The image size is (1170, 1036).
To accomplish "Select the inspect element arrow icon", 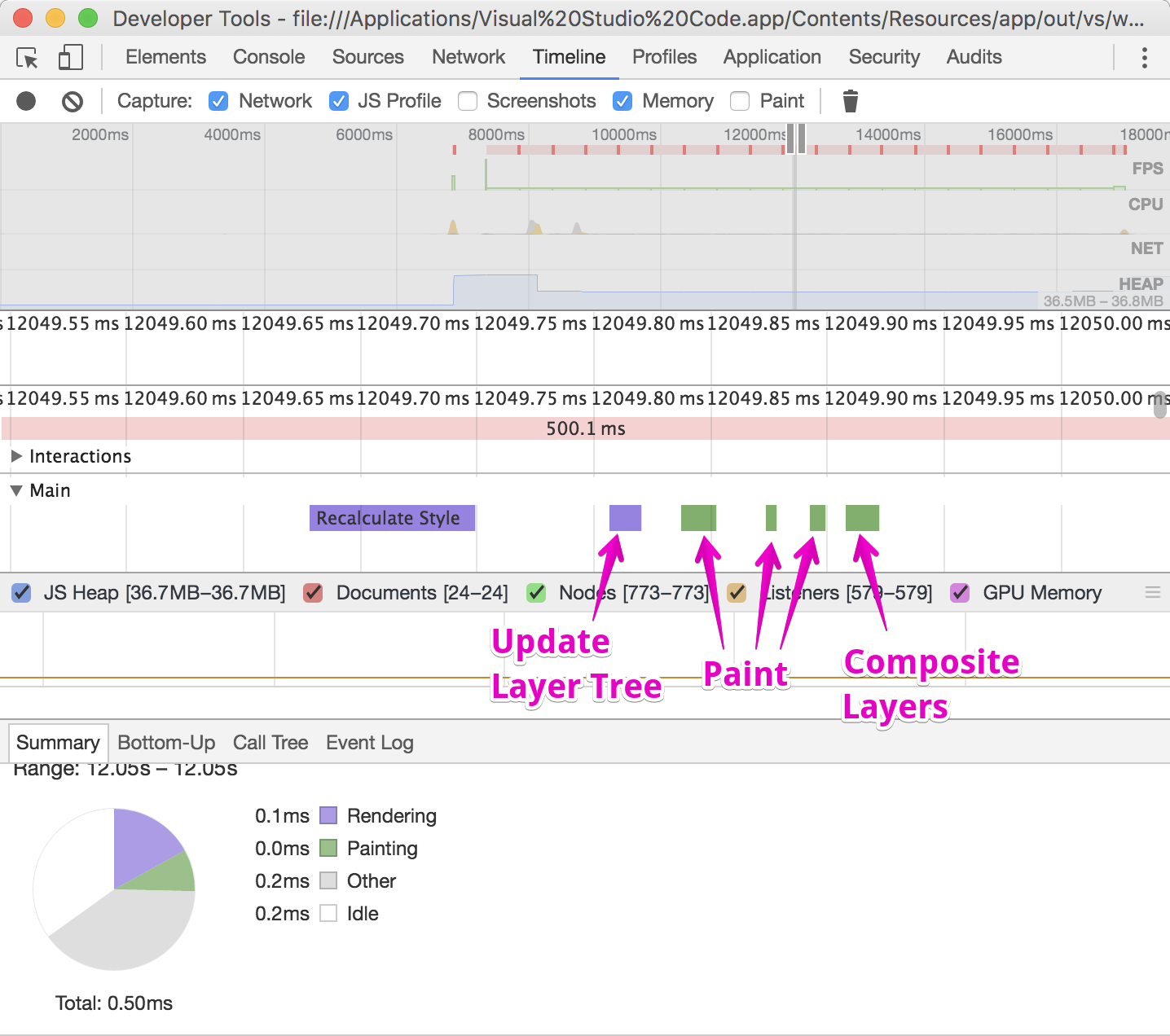I will click(x=27, y=58).
